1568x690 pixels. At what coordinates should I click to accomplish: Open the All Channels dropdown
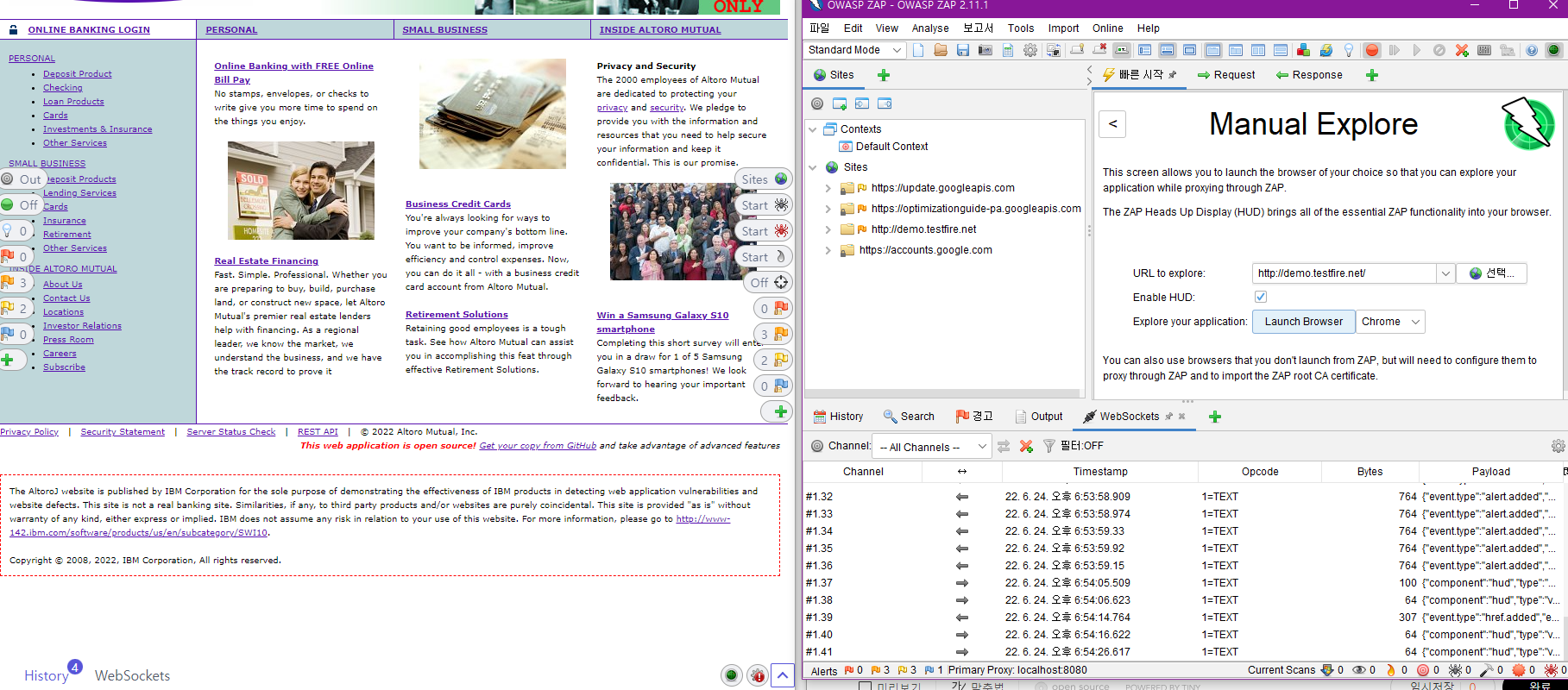[931, 447]
